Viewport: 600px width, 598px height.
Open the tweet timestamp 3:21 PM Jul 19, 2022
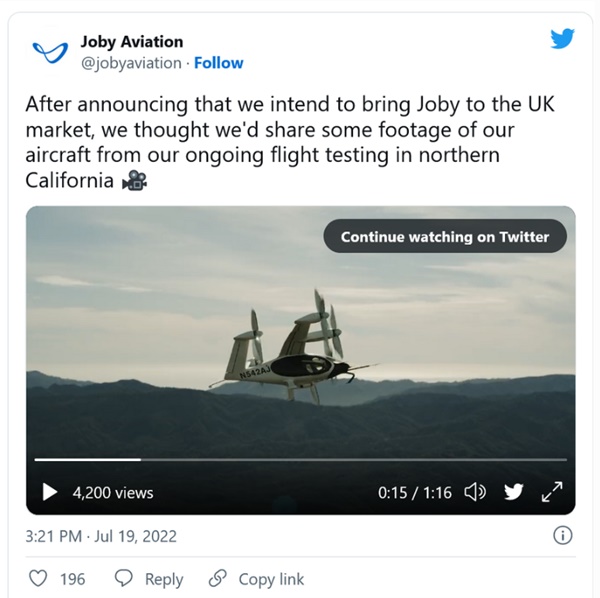[x=101, y=536]
